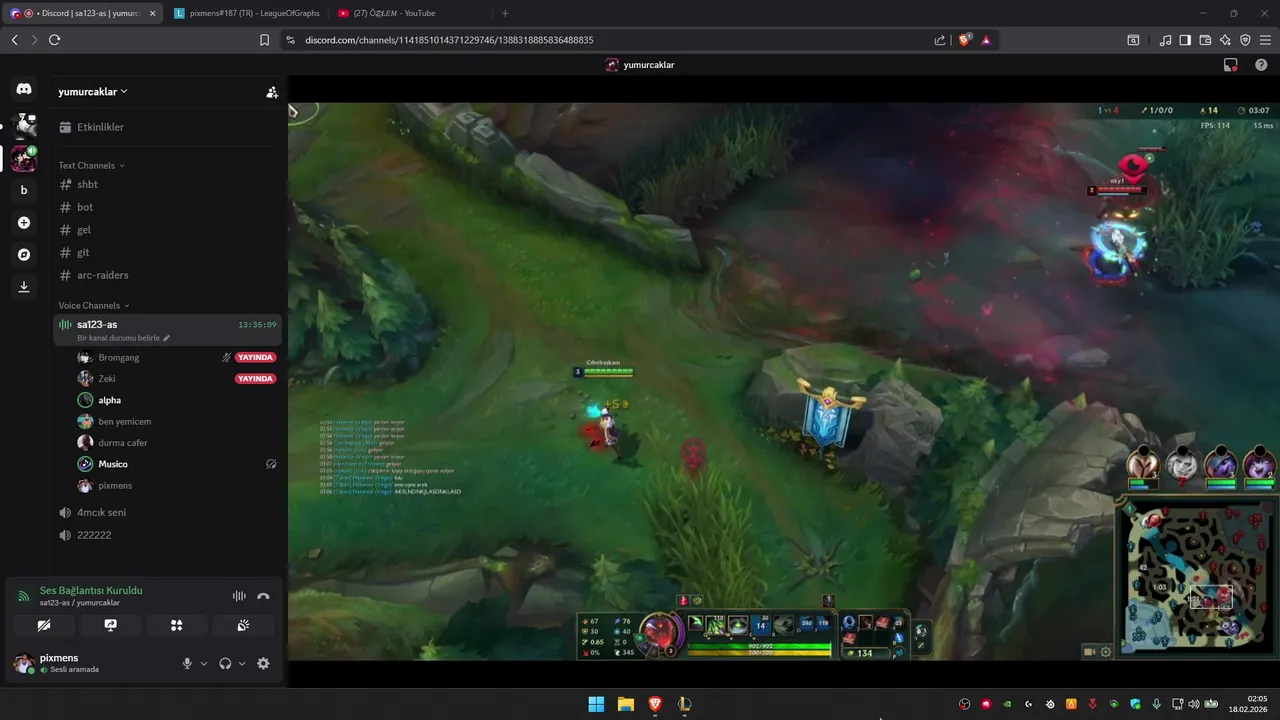
Task: Open Discord direct messages home icon
Action: coord(24,89)
